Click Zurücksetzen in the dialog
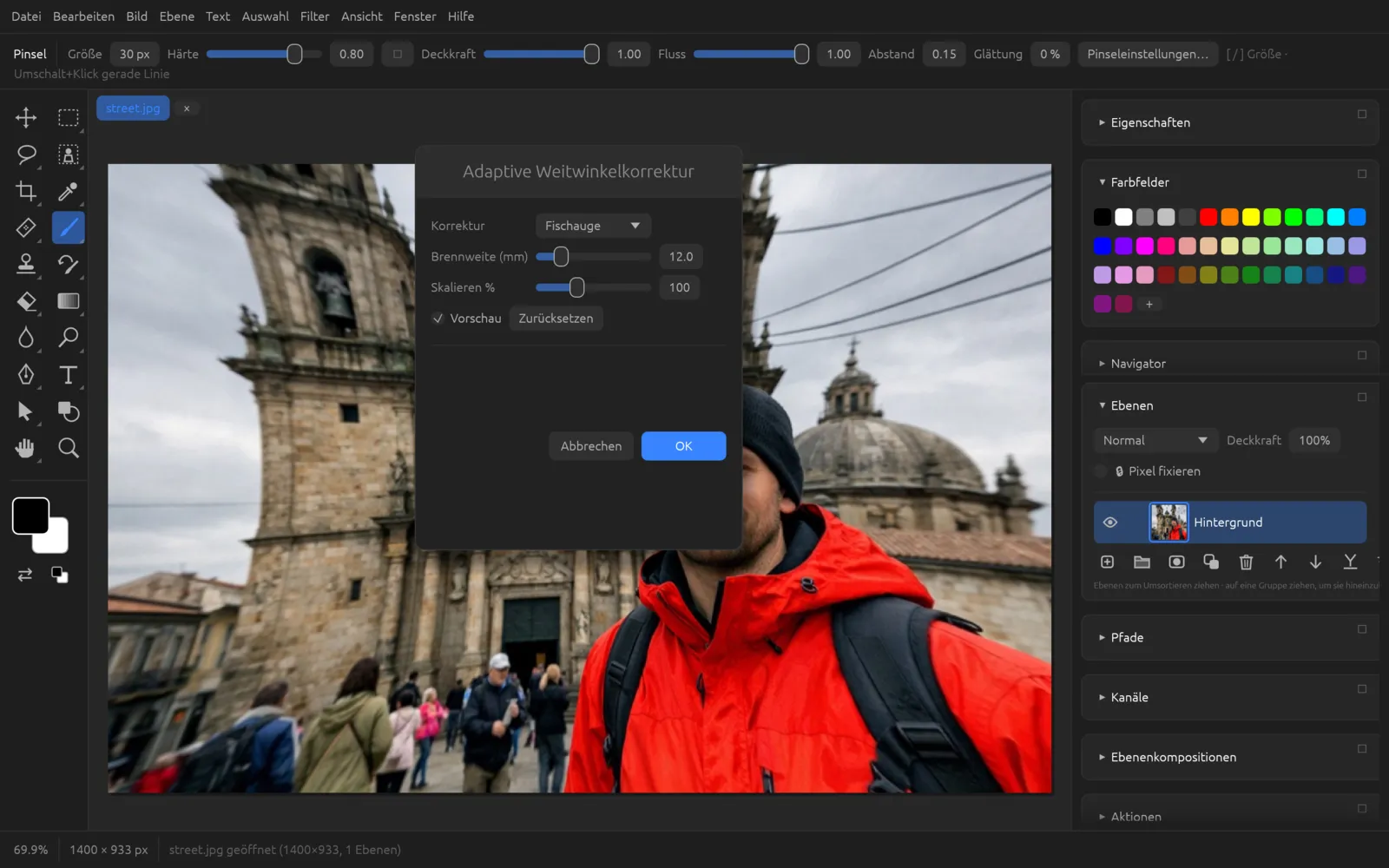The height and width of the screenshot is (868, 1389). point(556,319)
